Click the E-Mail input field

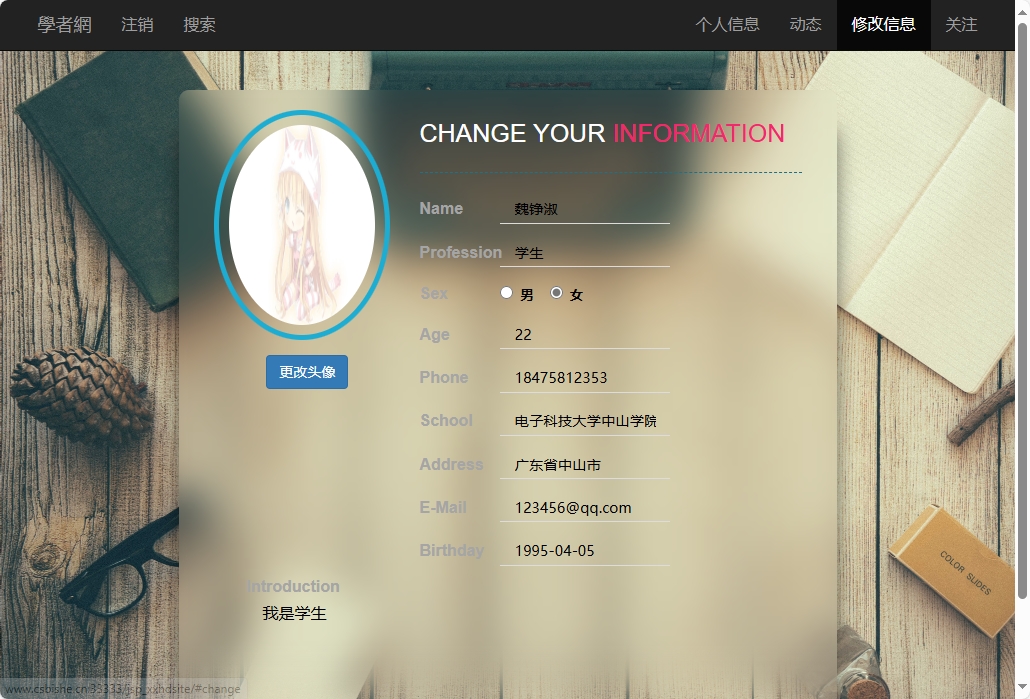[x=585, y=507]
